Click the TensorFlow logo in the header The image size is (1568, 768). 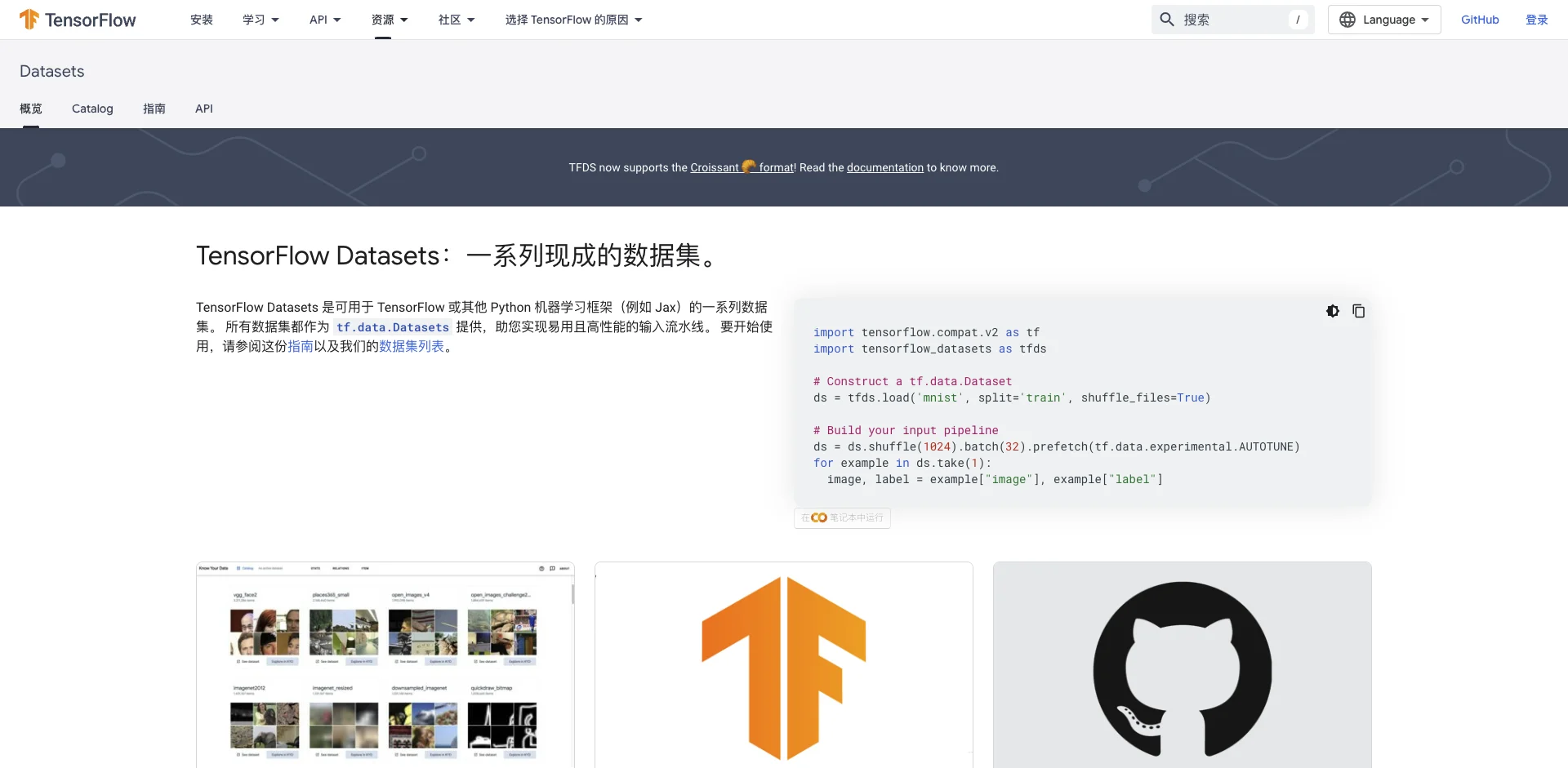click(78, 20)
